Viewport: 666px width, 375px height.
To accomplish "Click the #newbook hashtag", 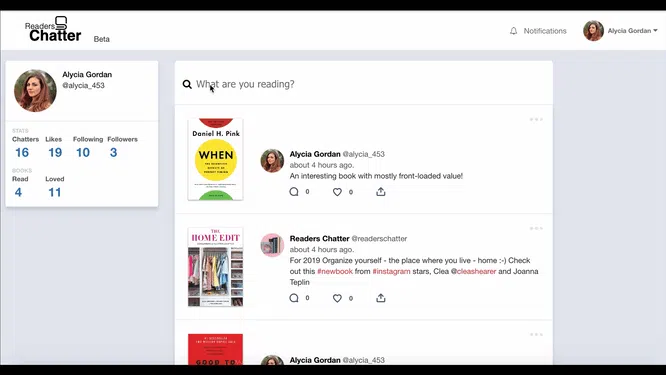I will pos(335,271).
